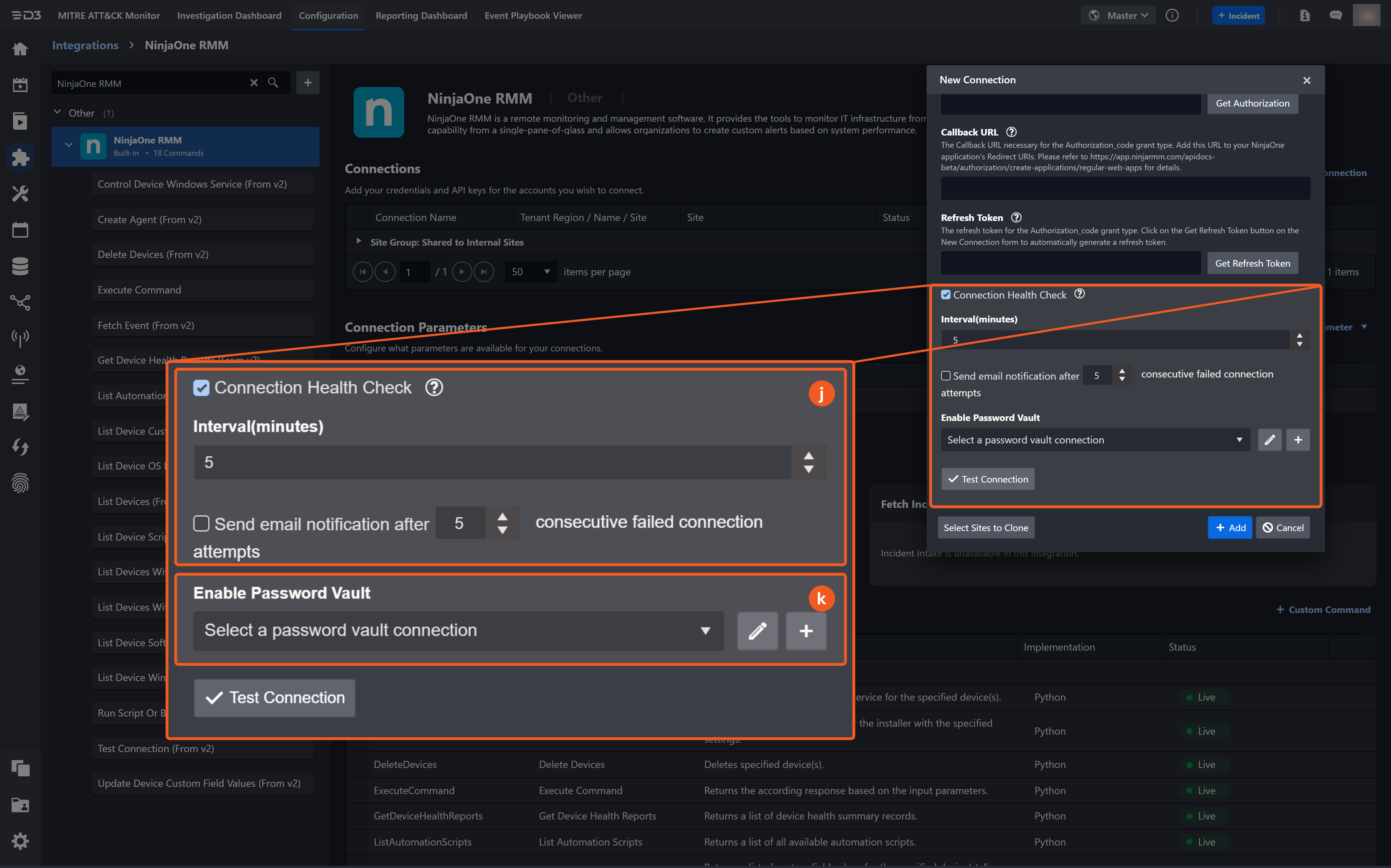The image size is (1391, 868).
Task: Switch to Reporting Dashboard tab
Action: (421, 16)
